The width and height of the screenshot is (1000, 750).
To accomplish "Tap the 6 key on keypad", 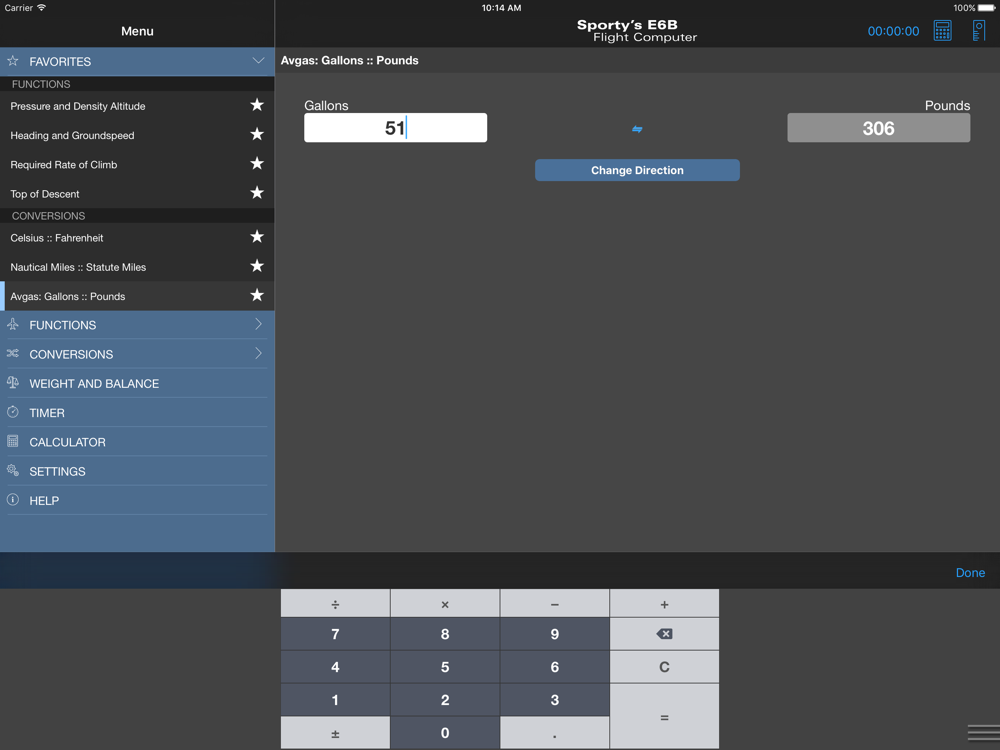I will [555, 667].
